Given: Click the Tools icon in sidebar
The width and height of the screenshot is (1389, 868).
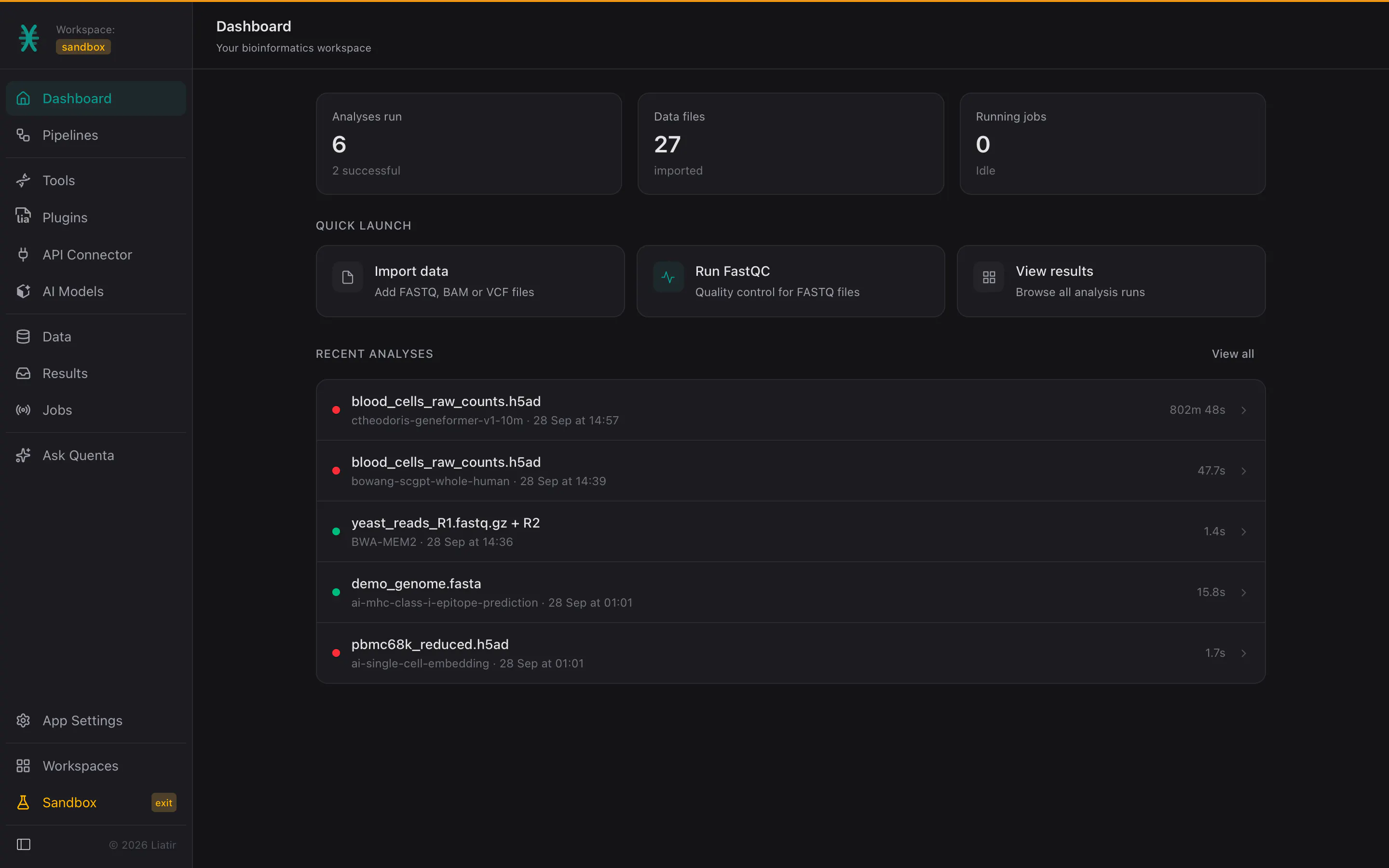Looking at the screenshot, I should point(23,180).
